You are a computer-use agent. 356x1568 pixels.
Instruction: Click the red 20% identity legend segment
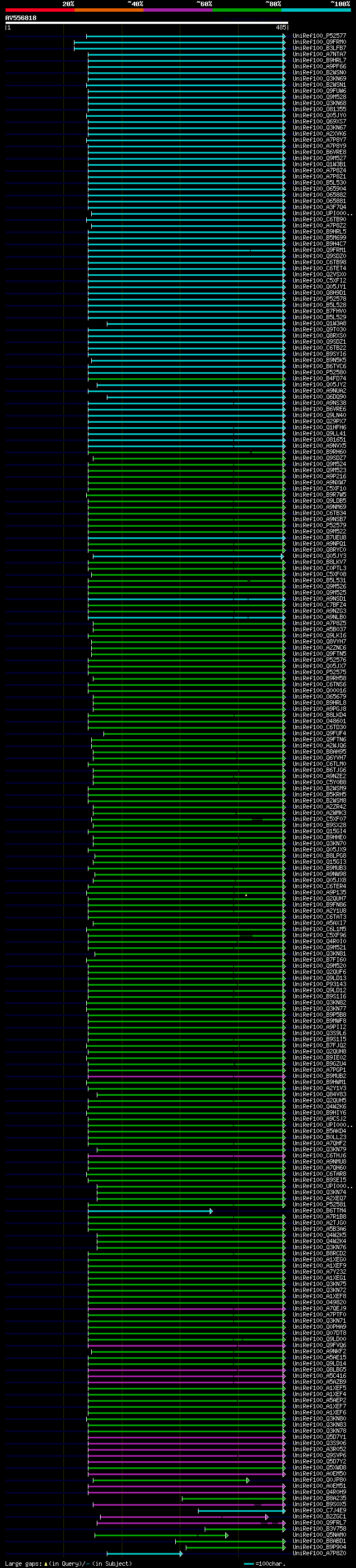[x=39, y=10]
